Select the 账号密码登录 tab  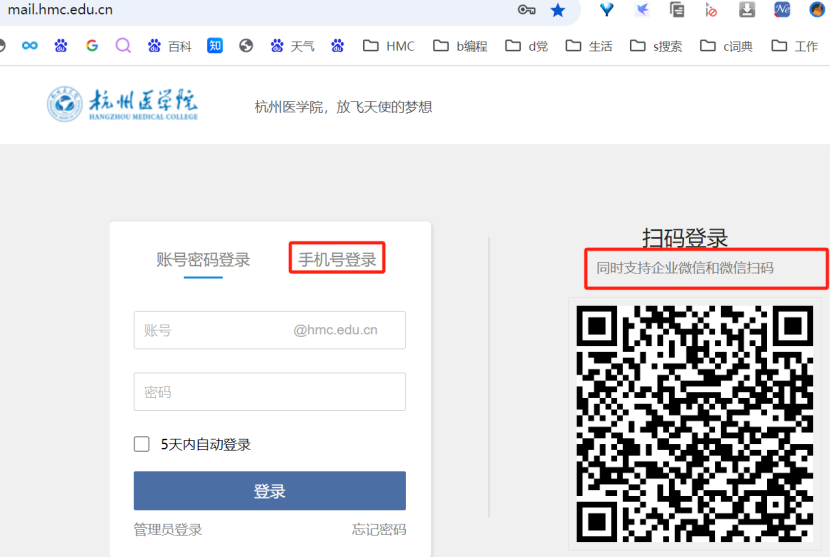click(203, 260)
